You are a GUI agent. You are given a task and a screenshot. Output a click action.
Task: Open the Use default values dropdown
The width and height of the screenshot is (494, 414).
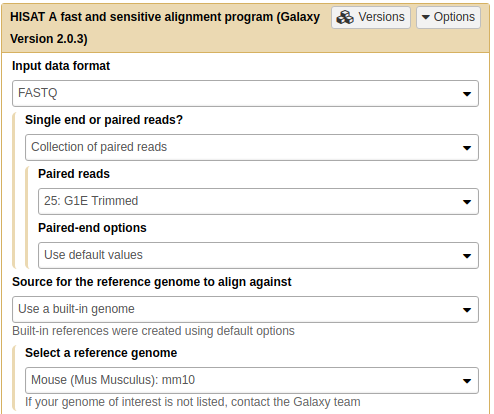pyautogui.click(x=258, y=255)
